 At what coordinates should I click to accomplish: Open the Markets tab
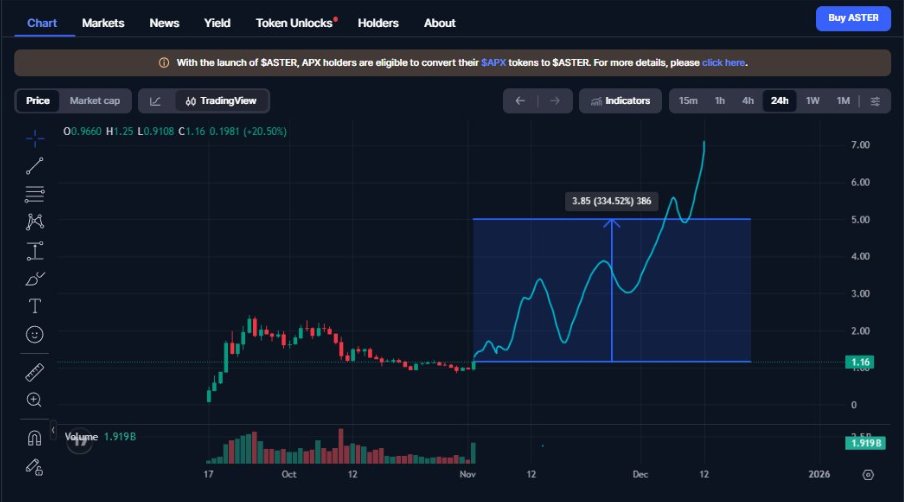coord(103,23)
